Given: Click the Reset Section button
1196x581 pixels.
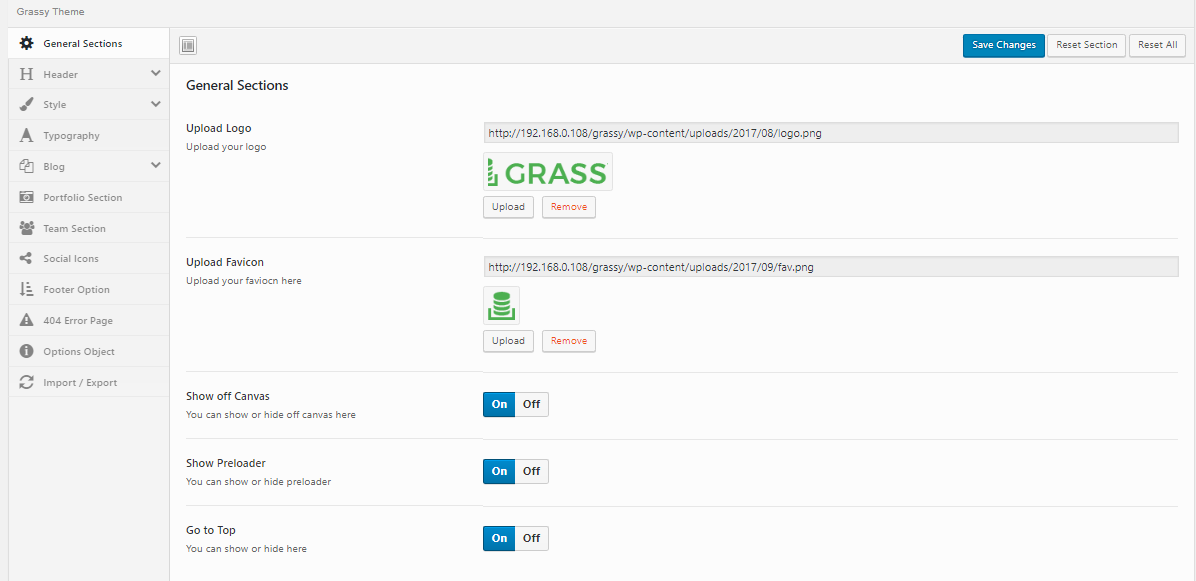Looking at the screenshot, I should tap(1086, 45).
